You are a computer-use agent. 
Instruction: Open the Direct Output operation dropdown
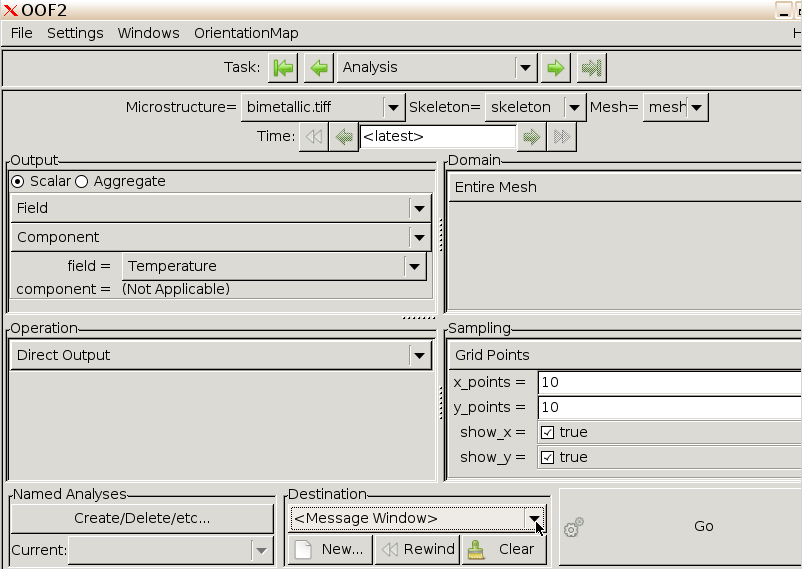220,356
